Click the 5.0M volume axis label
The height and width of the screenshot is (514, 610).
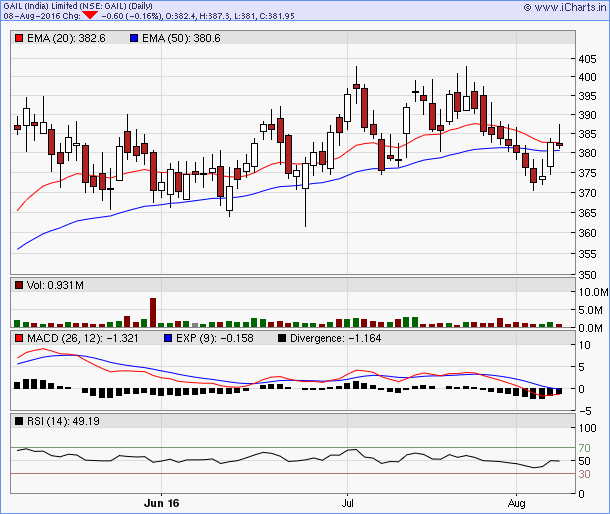(x=590, y=310)
